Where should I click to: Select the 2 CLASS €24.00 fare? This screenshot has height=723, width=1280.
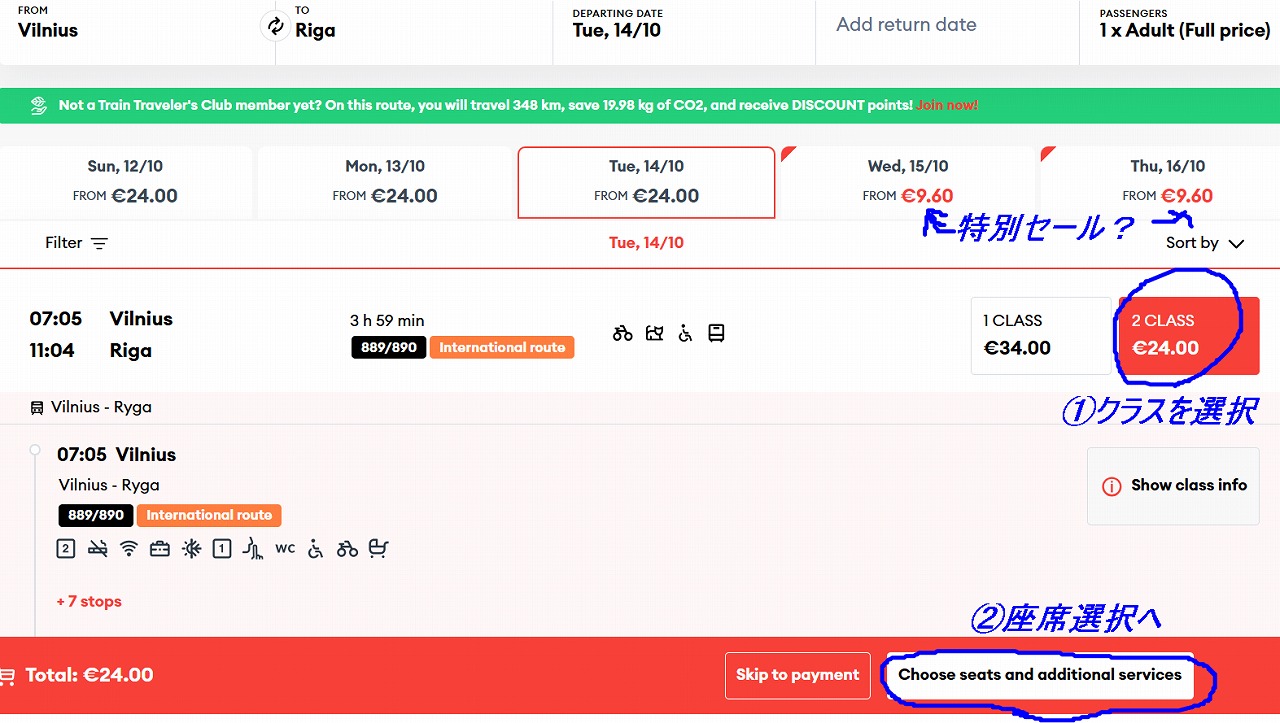(1187, 335)
